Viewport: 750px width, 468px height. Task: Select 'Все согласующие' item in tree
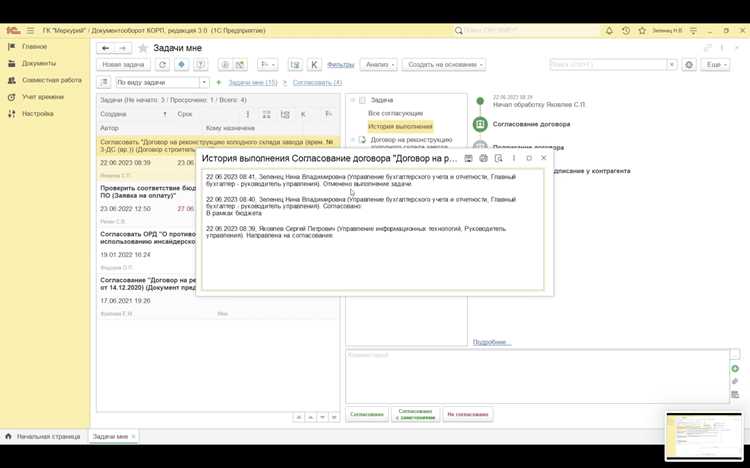pos(396,113)
